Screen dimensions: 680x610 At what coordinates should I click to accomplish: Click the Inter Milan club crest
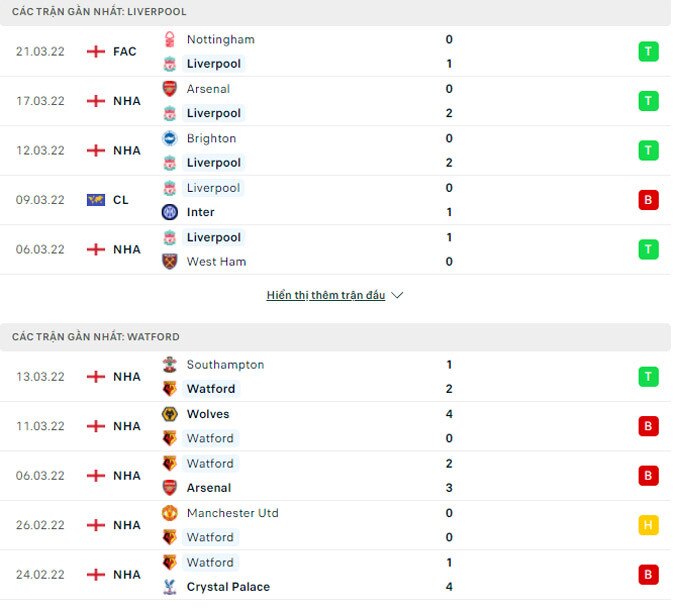(x=170, y=212)
